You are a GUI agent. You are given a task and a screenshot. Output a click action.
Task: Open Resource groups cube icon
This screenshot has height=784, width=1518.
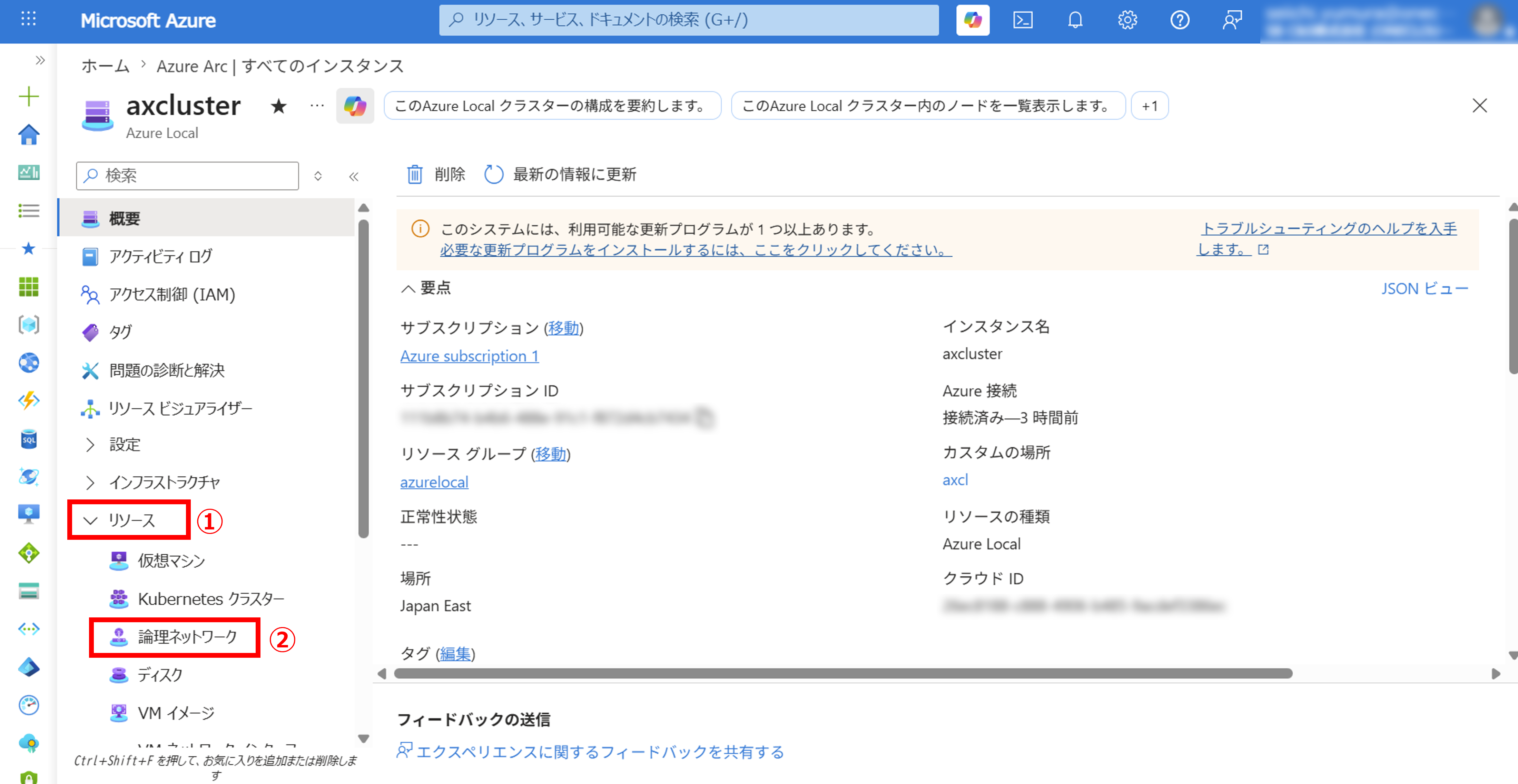pos(28,325)
